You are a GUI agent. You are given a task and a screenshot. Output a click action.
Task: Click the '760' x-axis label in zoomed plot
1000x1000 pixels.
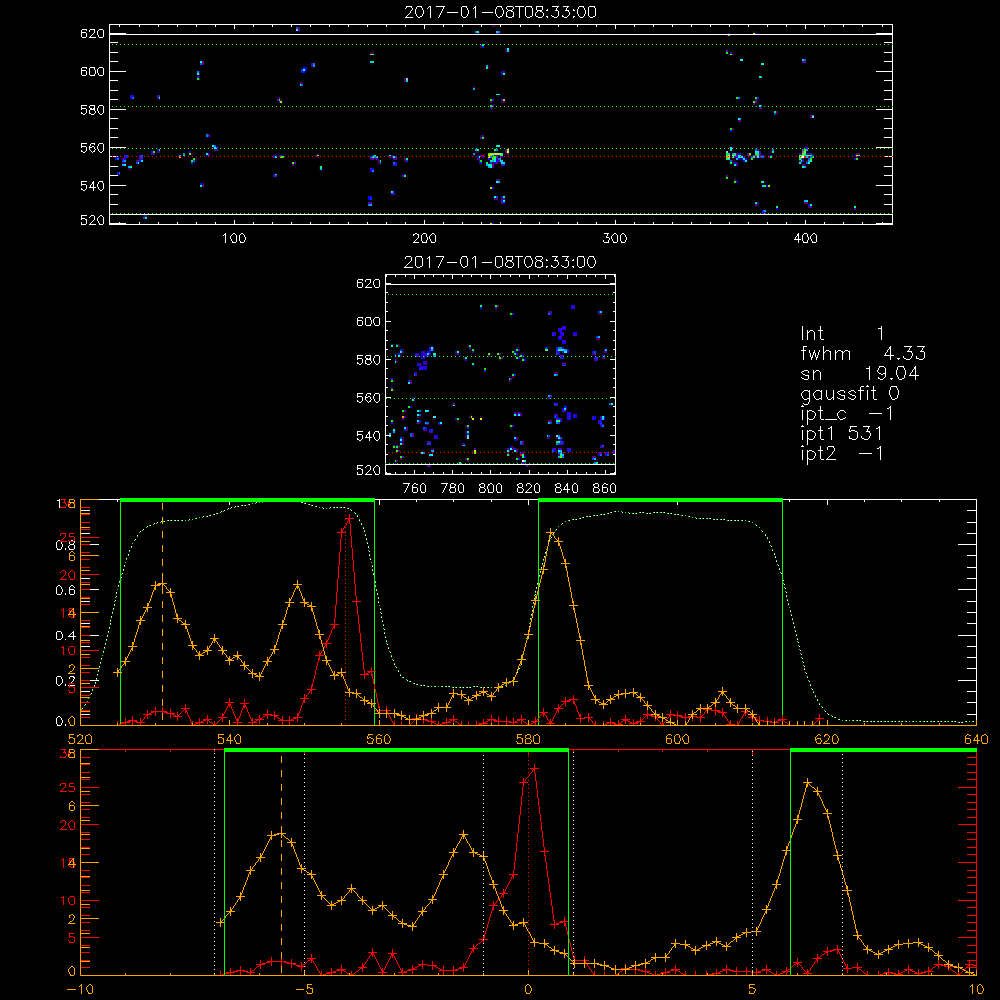coord(415,489)
